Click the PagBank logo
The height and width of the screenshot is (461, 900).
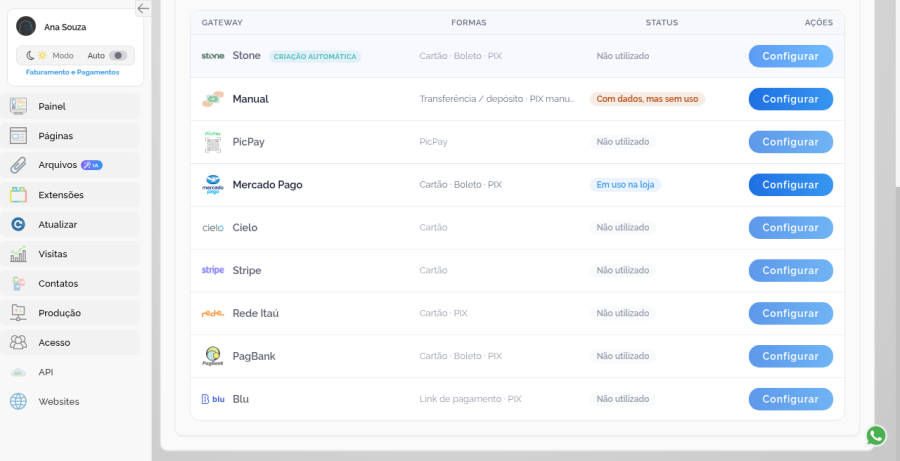213,356
